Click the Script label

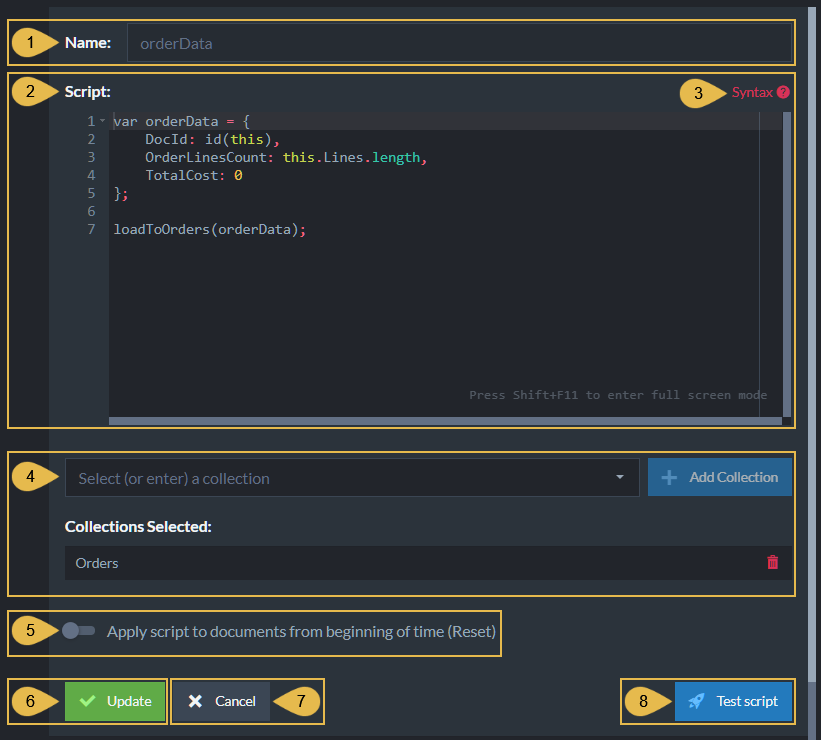click(x=87, y=92)
